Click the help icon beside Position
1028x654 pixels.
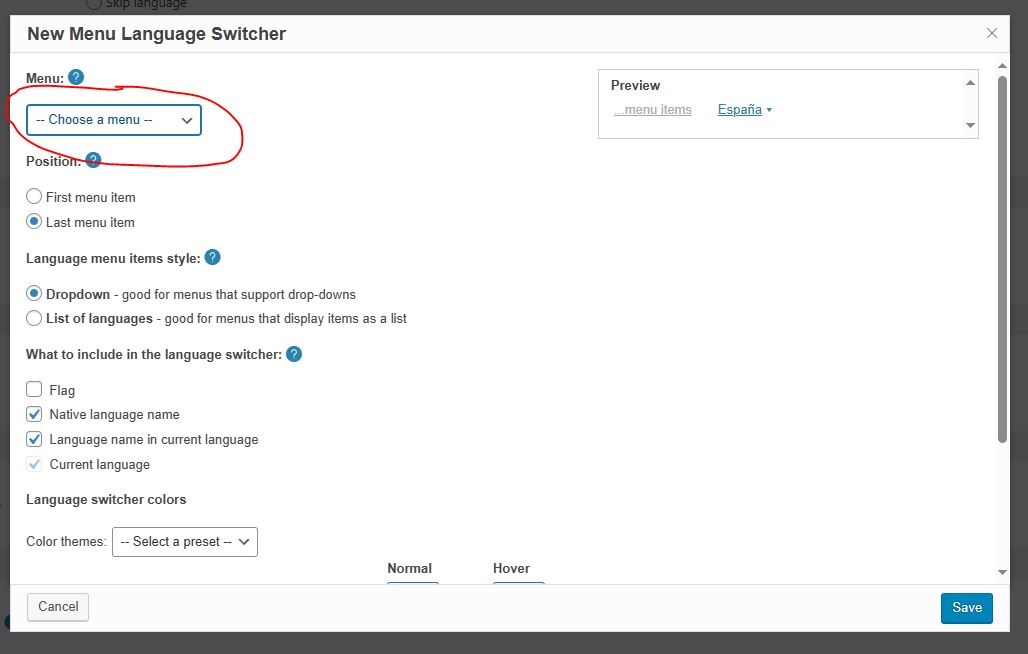[x=93, y=160]
